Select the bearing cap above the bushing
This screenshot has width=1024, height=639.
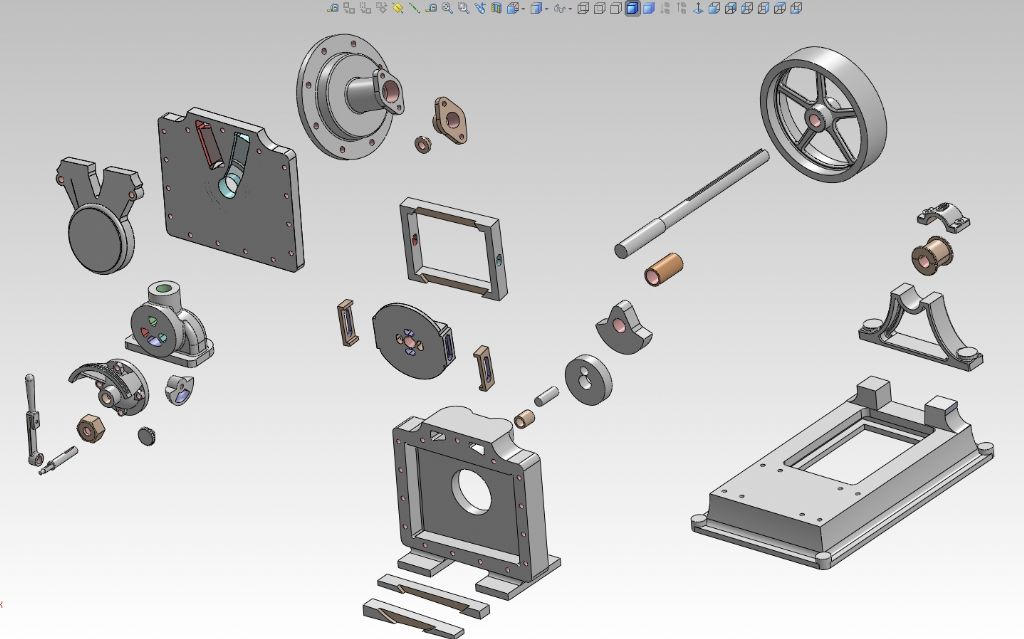coord(942,218)
